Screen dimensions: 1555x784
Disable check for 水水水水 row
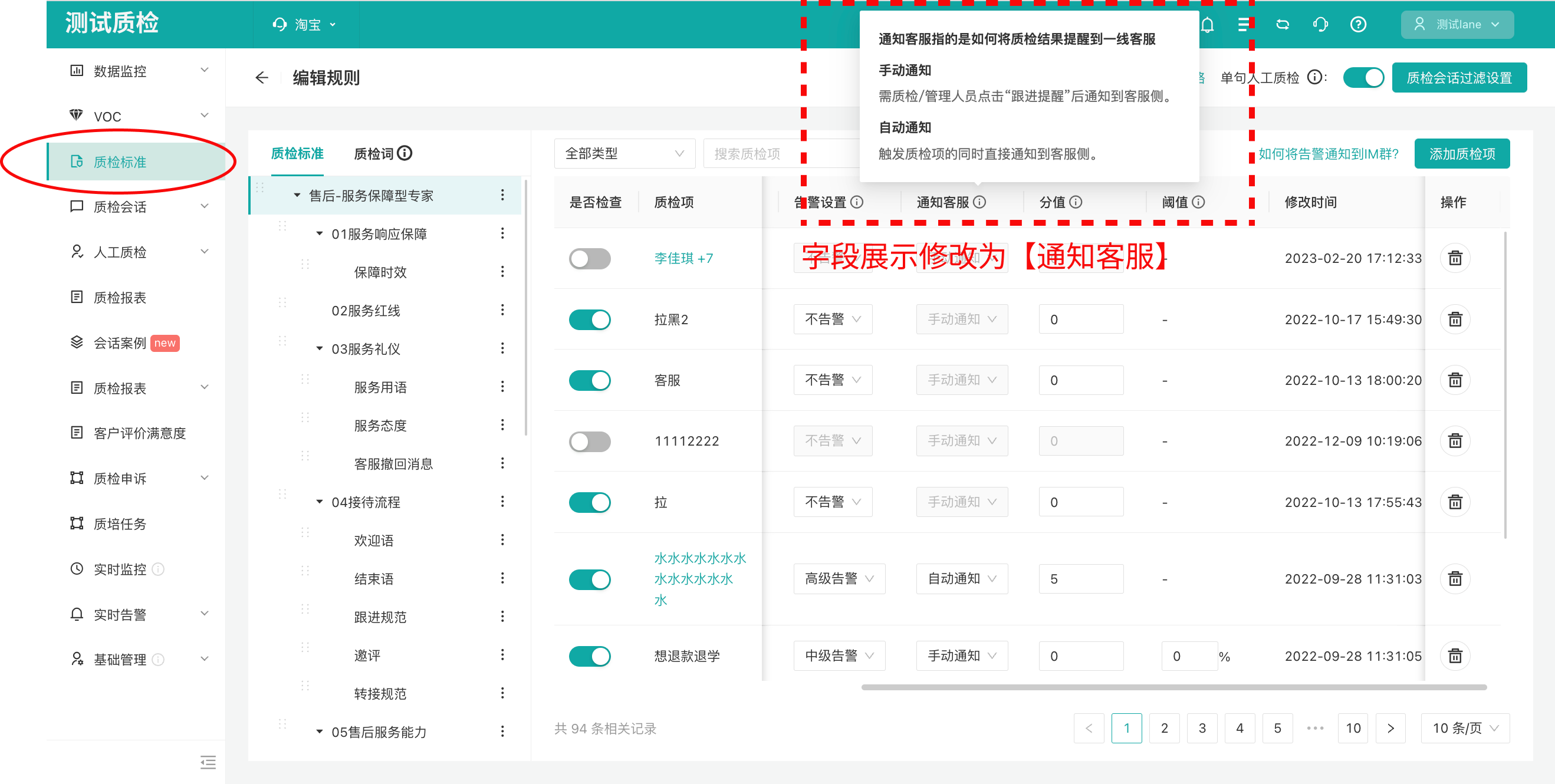(590, 579)
